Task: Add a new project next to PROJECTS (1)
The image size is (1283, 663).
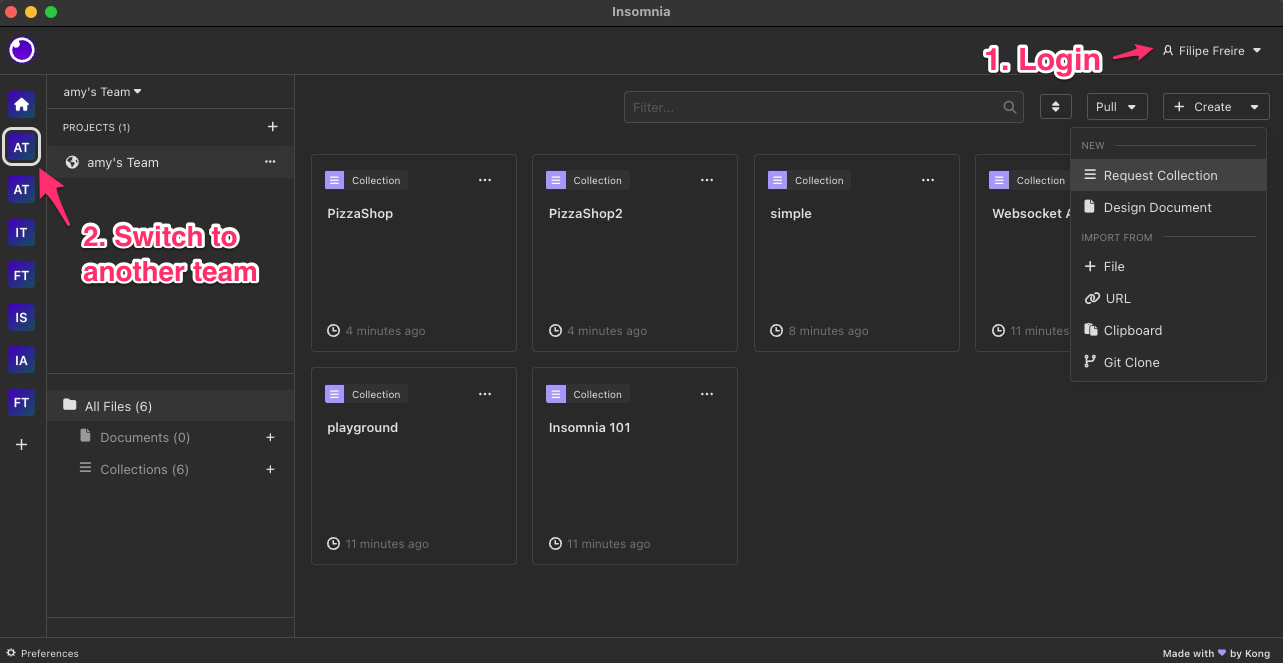Action: (273, 127)
